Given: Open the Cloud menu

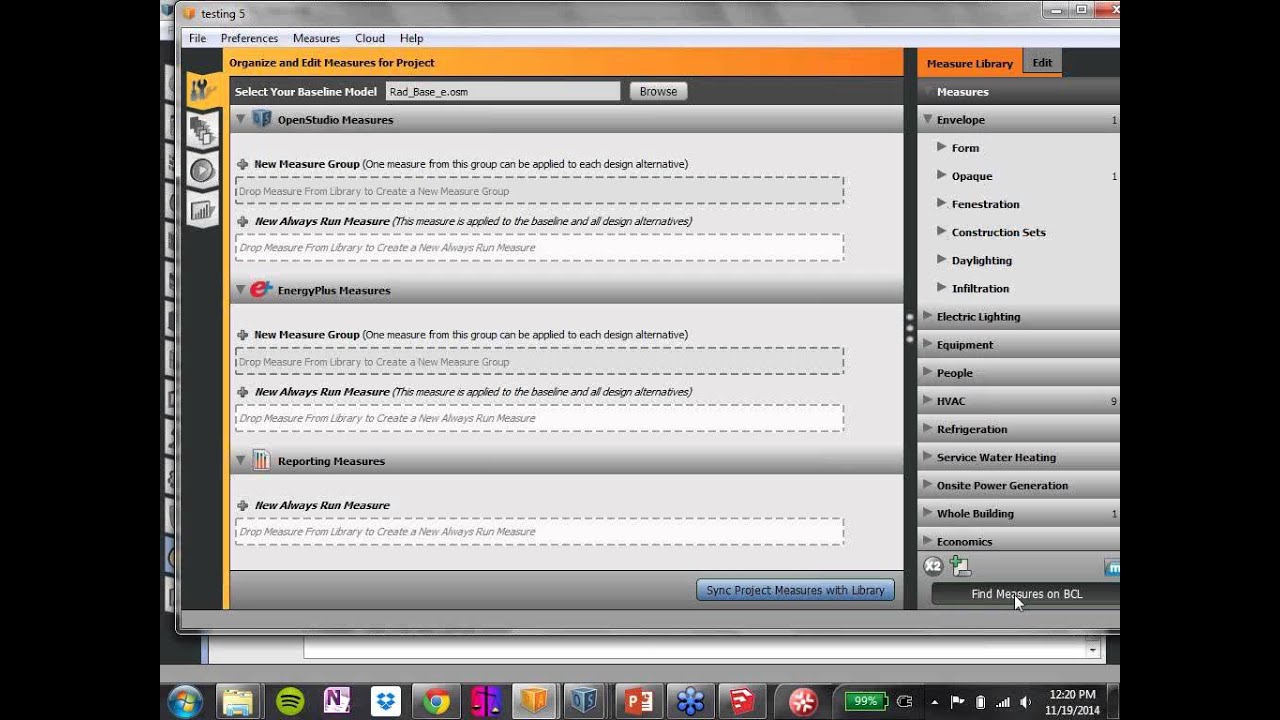Looking at the screenshot, I should tap(370, 38).
